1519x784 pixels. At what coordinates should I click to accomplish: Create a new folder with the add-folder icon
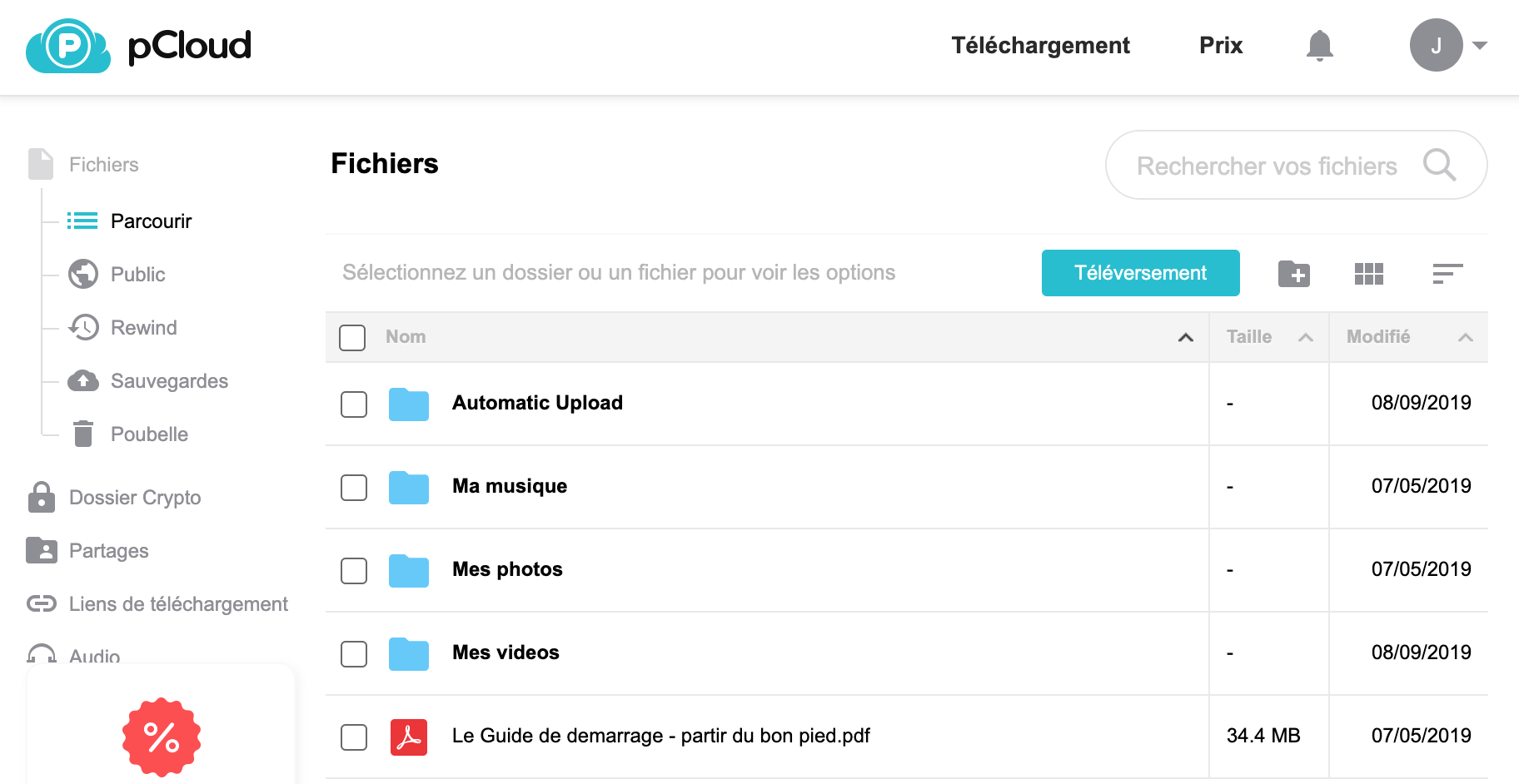pyautogui.click(x=1293, y=273)
